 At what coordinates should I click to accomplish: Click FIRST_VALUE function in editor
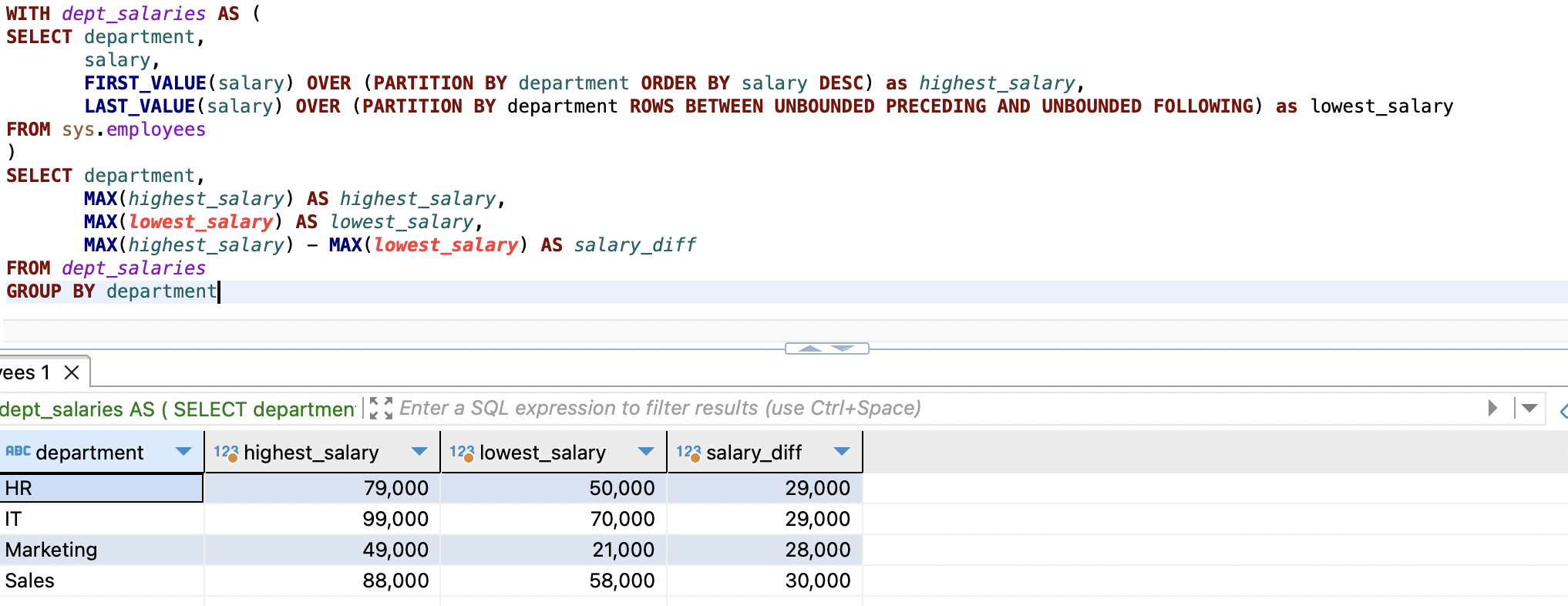(145, 83)
